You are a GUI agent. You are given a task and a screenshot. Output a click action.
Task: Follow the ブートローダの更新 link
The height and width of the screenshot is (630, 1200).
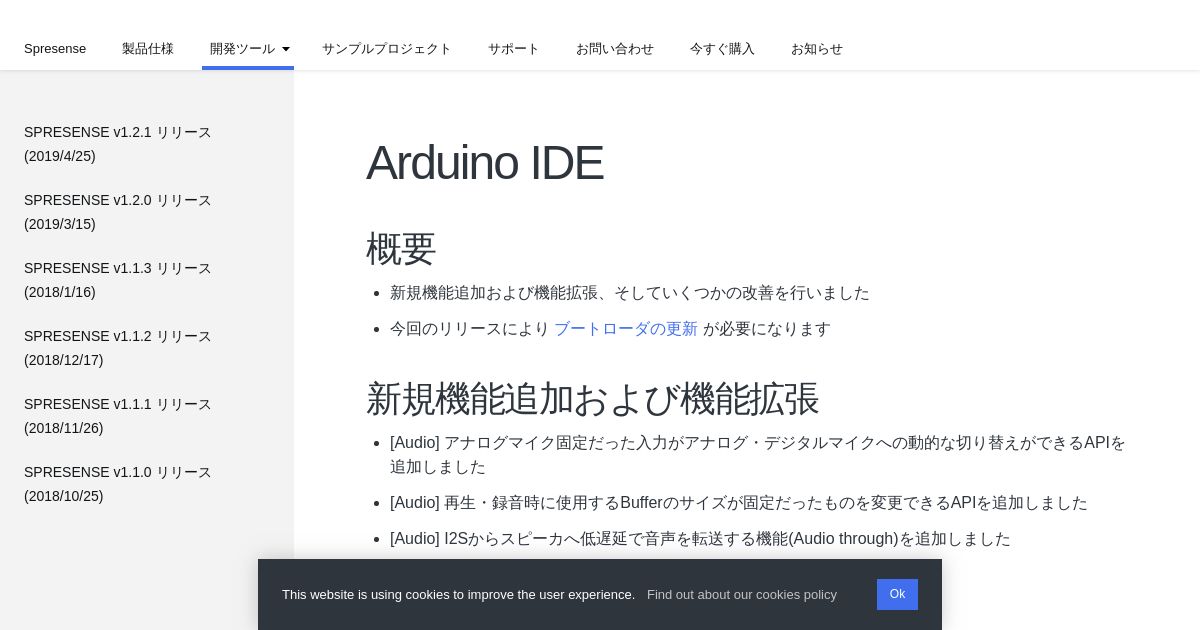[x=626, y=329]
